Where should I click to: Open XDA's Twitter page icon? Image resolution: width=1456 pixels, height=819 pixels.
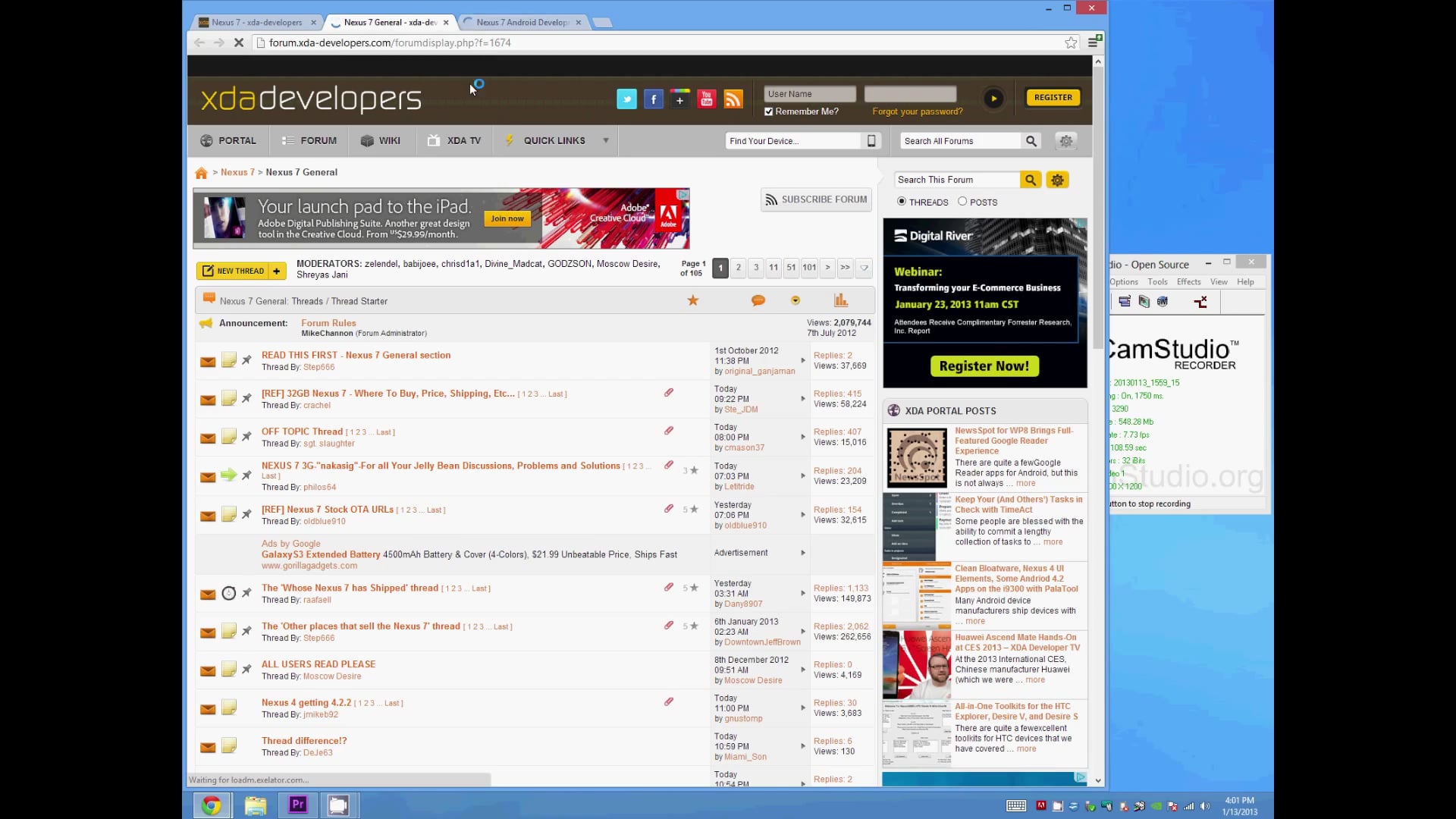(x=626, y=99)
